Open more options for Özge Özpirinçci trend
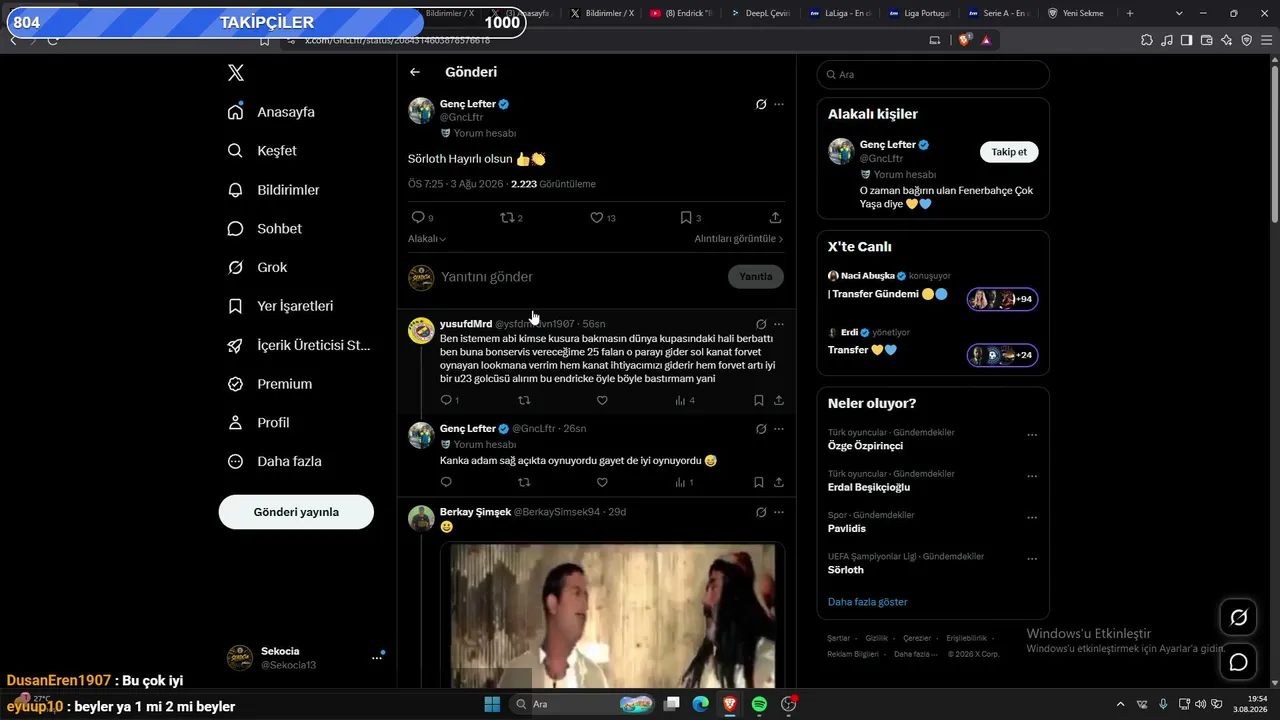This screenshot has height=720, width=1280. (1032, 436)
